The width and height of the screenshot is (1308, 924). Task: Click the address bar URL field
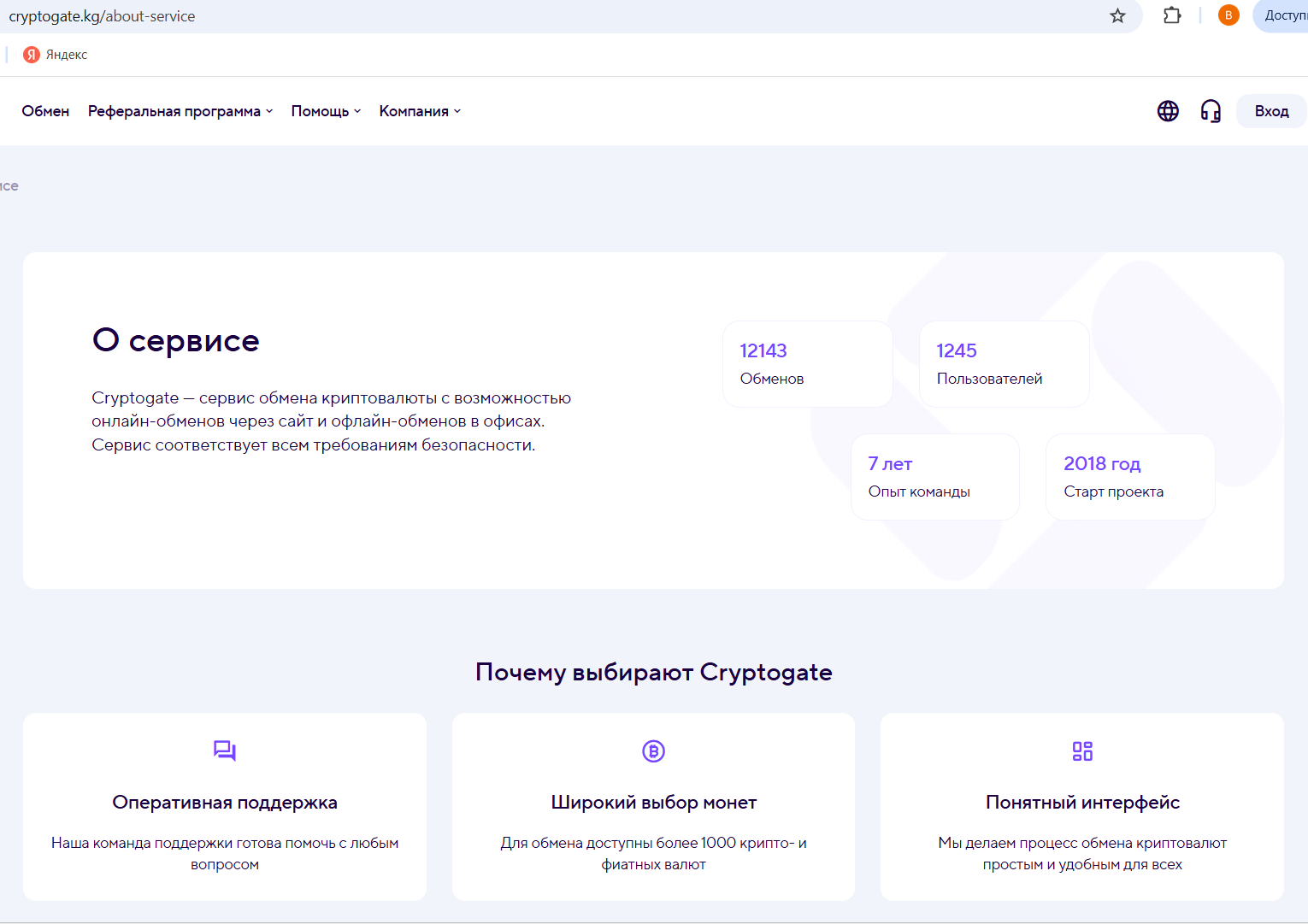click(x=513, y=16)
